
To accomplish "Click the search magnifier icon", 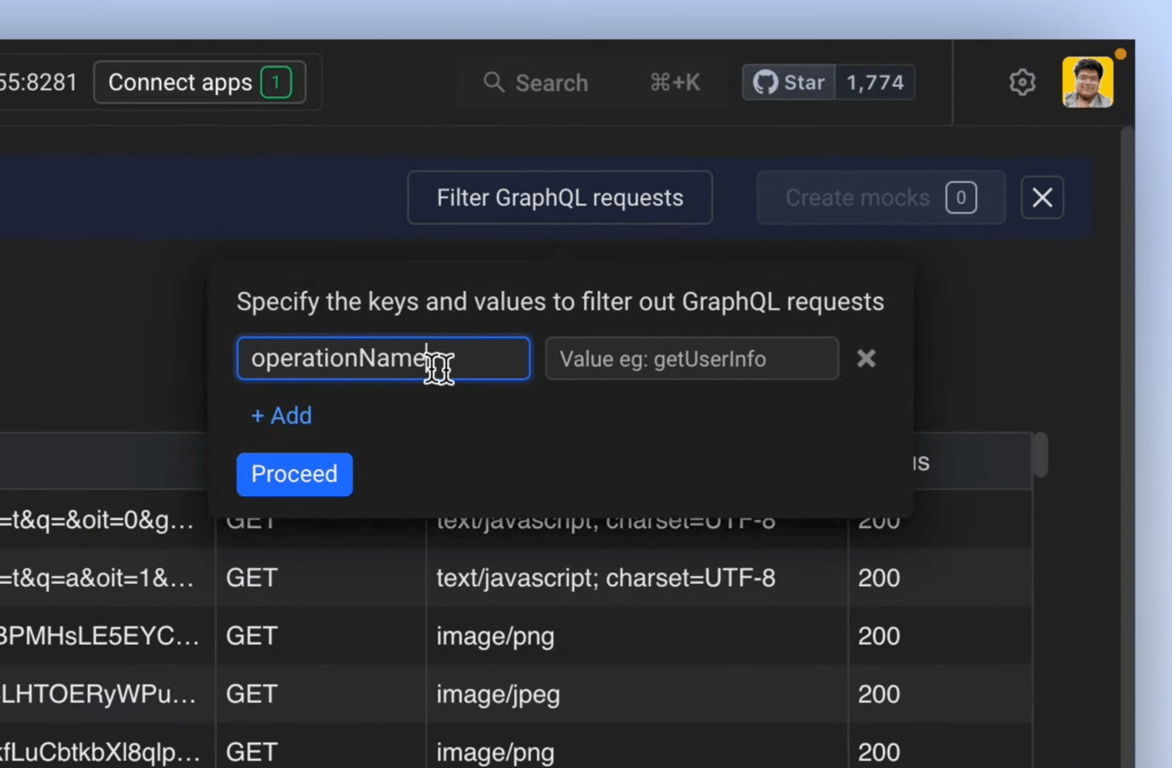I will 493,82.
